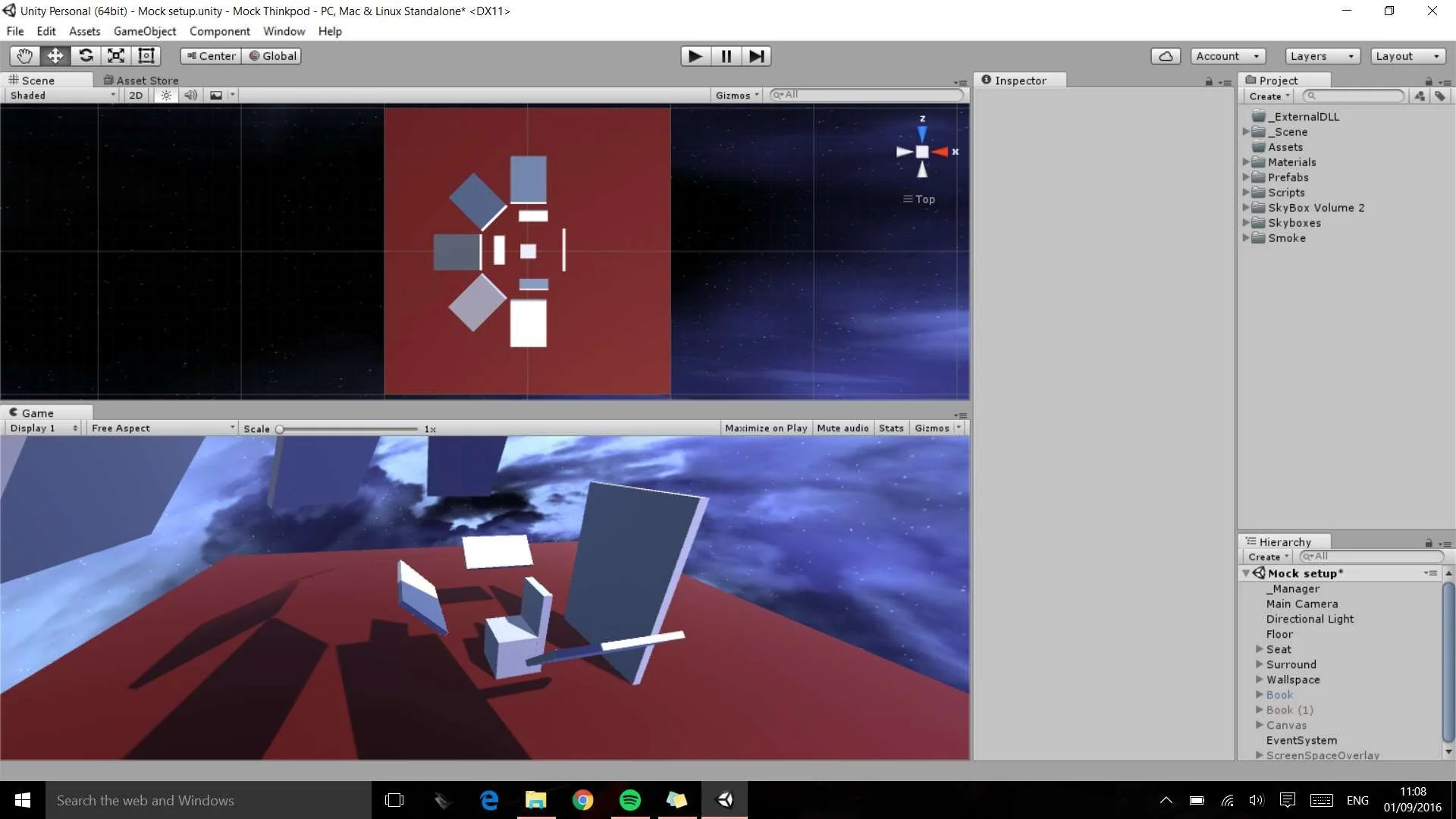Open the GameObject menu
Screen dimensions: 1456x819
click(144, 31)
